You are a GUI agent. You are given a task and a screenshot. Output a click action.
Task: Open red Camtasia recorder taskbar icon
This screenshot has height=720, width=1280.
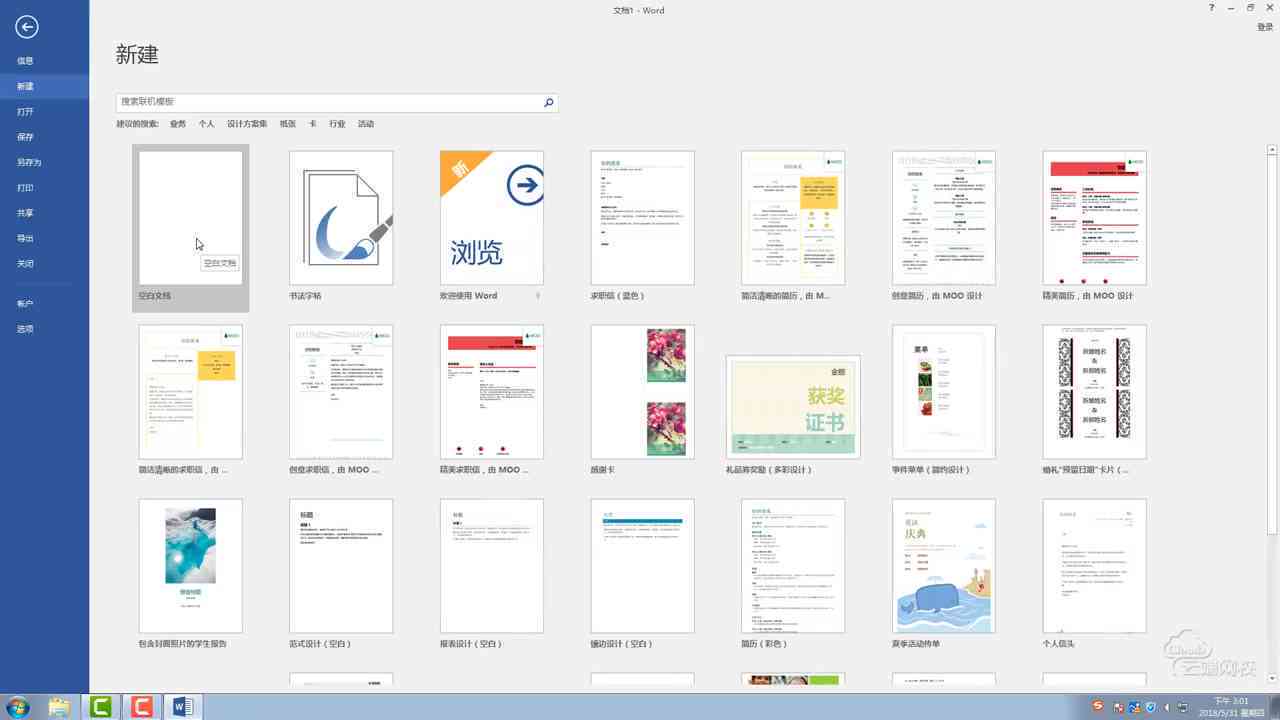141,707
